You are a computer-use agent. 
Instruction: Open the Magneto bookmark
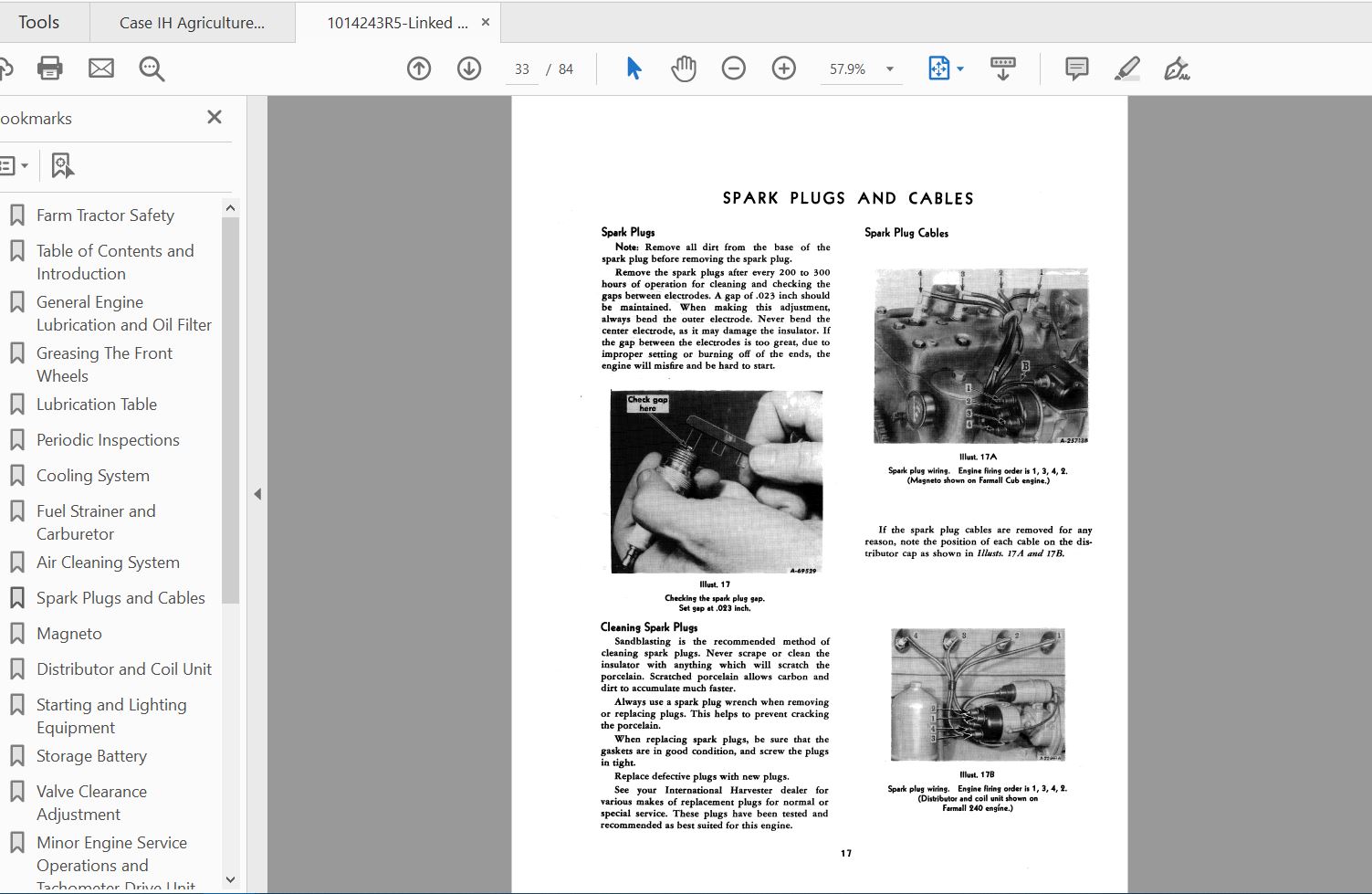click(x=69, y=634)
